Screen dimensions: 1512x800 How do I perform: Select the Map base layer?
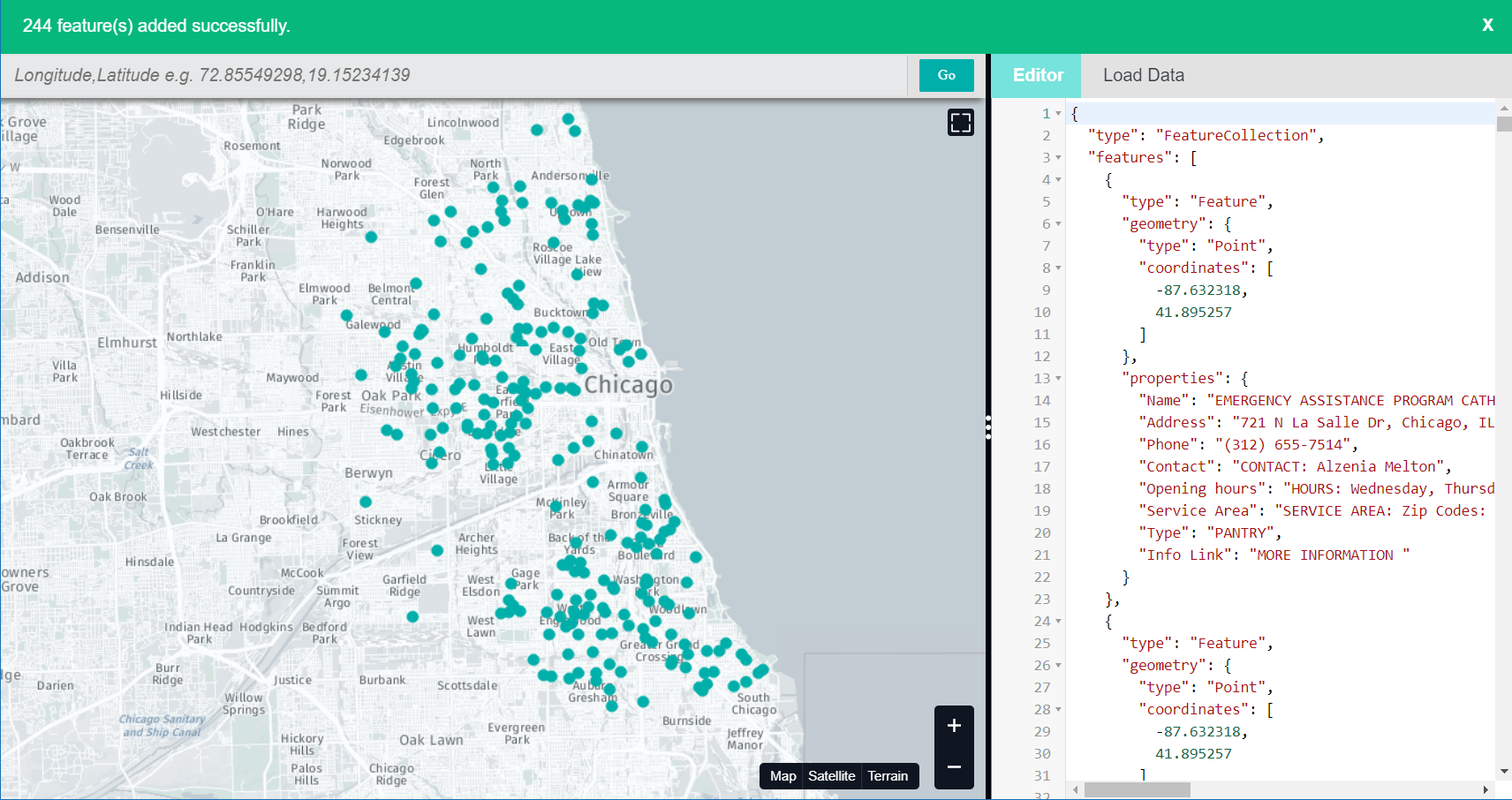click(x=782, y=776)
